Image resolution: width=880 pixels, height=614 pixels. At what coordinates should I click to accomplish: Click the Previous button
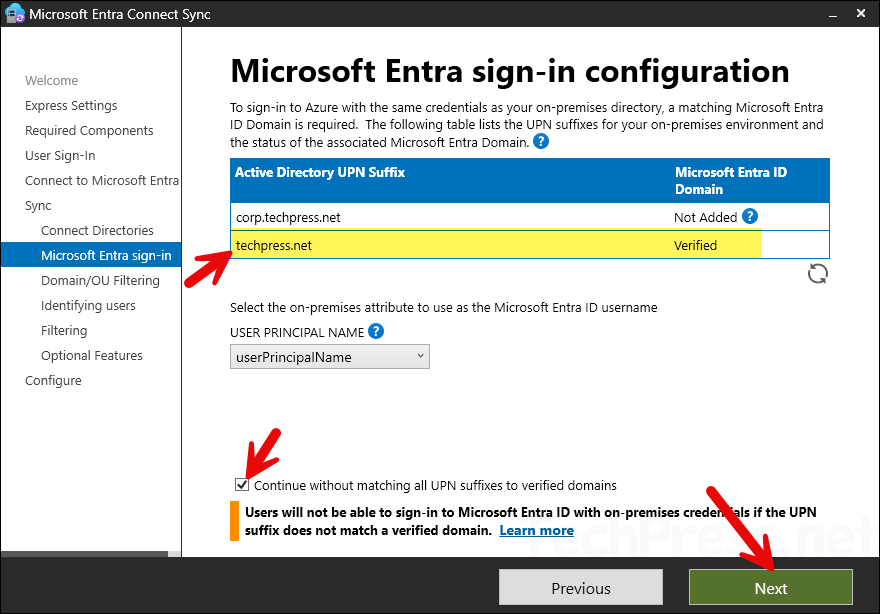pos(581,588)
